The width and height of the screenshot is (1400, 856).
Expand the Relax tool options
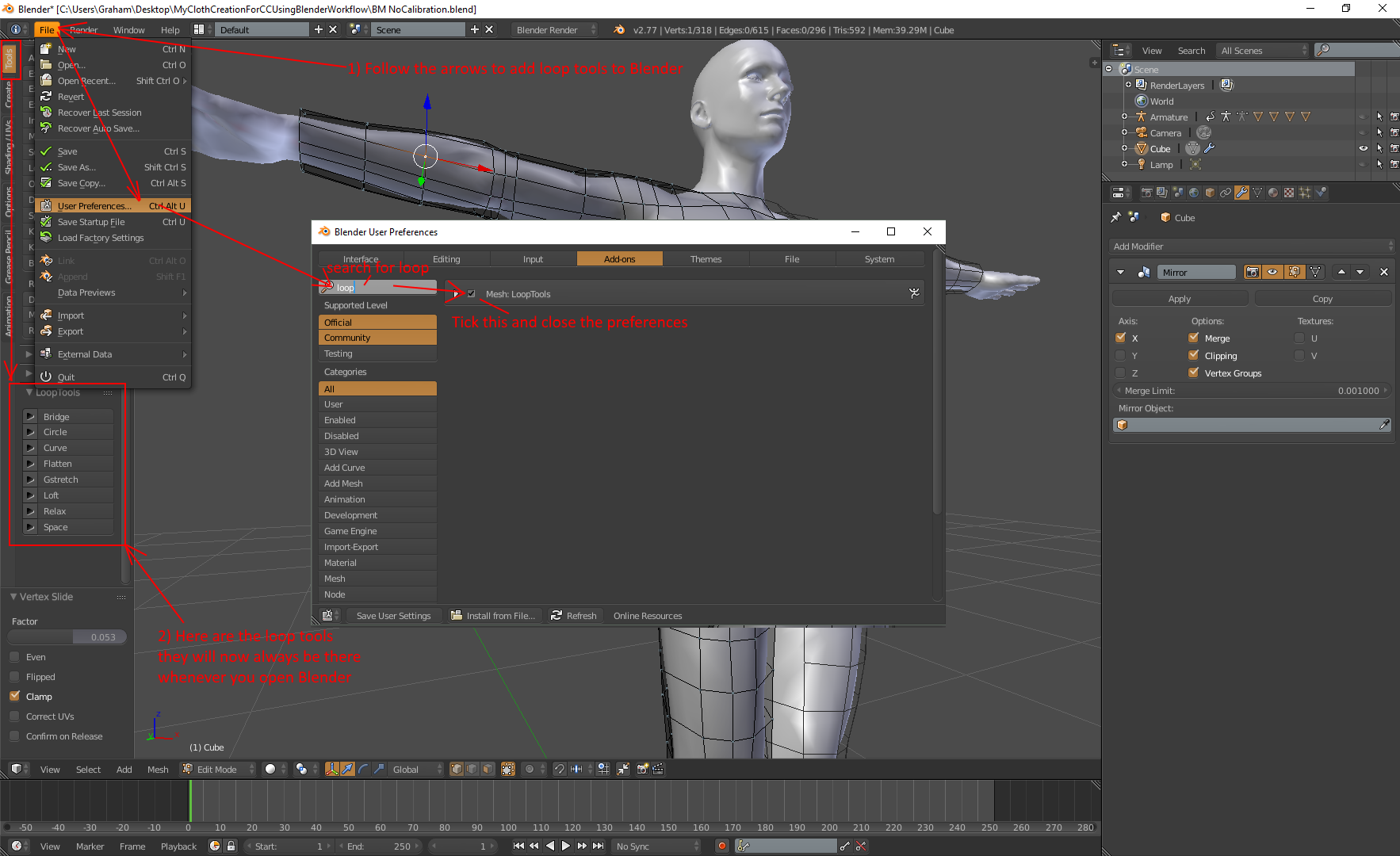pyautogui.click(x=30, y=511)
